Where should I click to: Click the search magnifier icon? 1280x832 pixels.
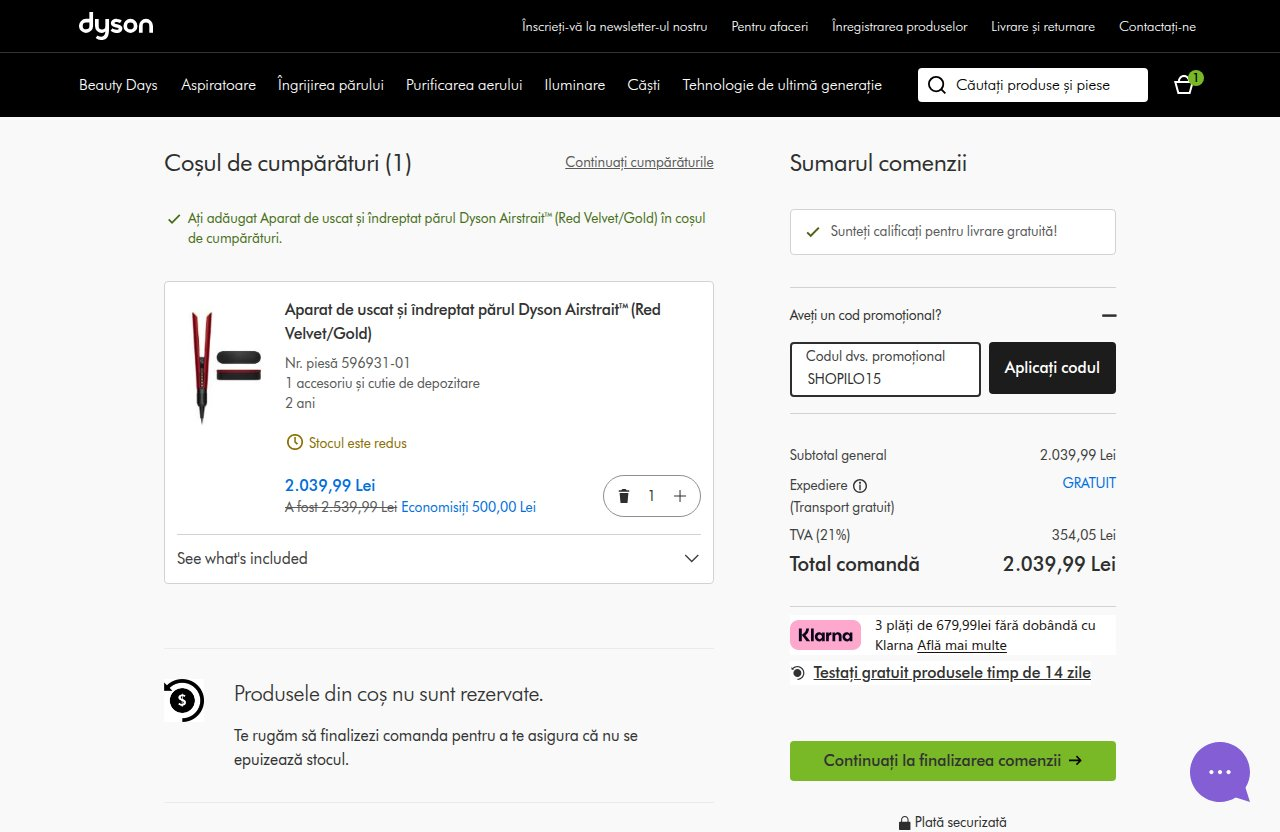point(937,85)
